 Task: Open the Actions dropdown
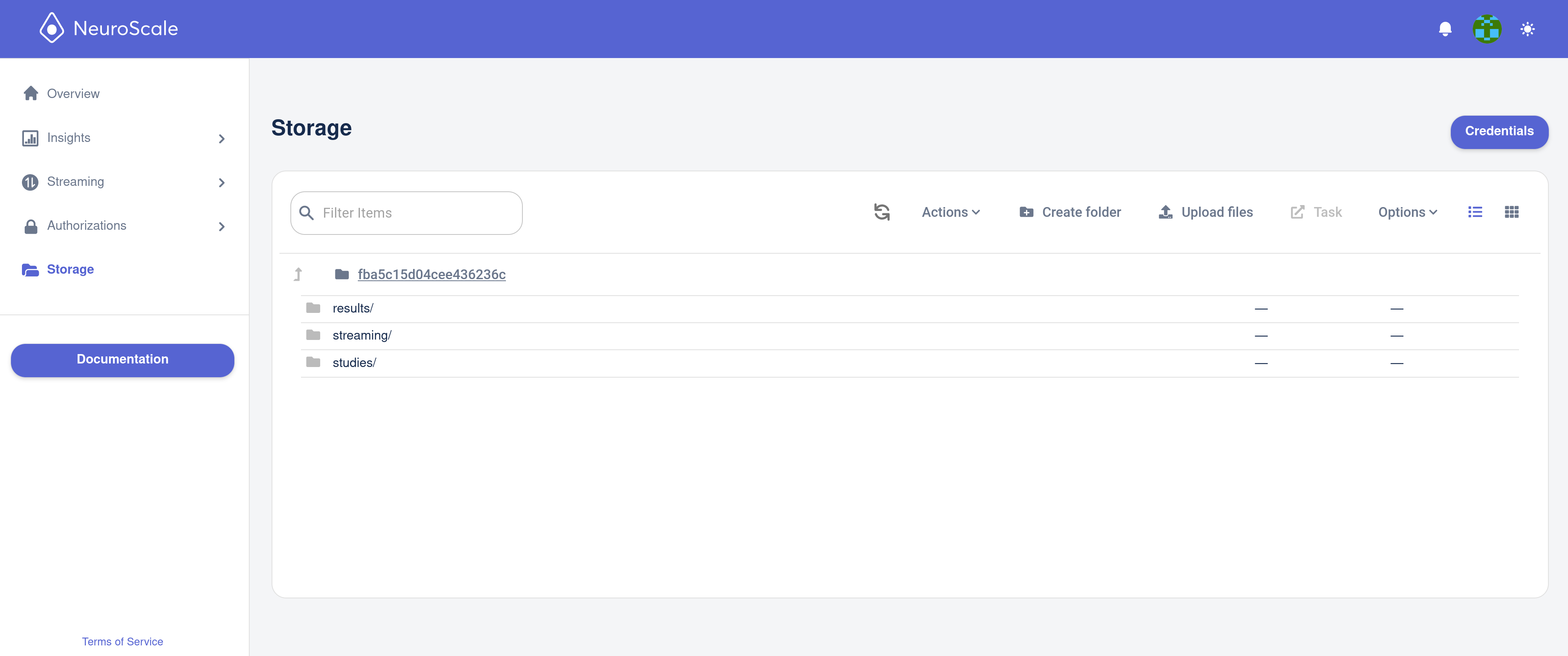click(951, 212)
